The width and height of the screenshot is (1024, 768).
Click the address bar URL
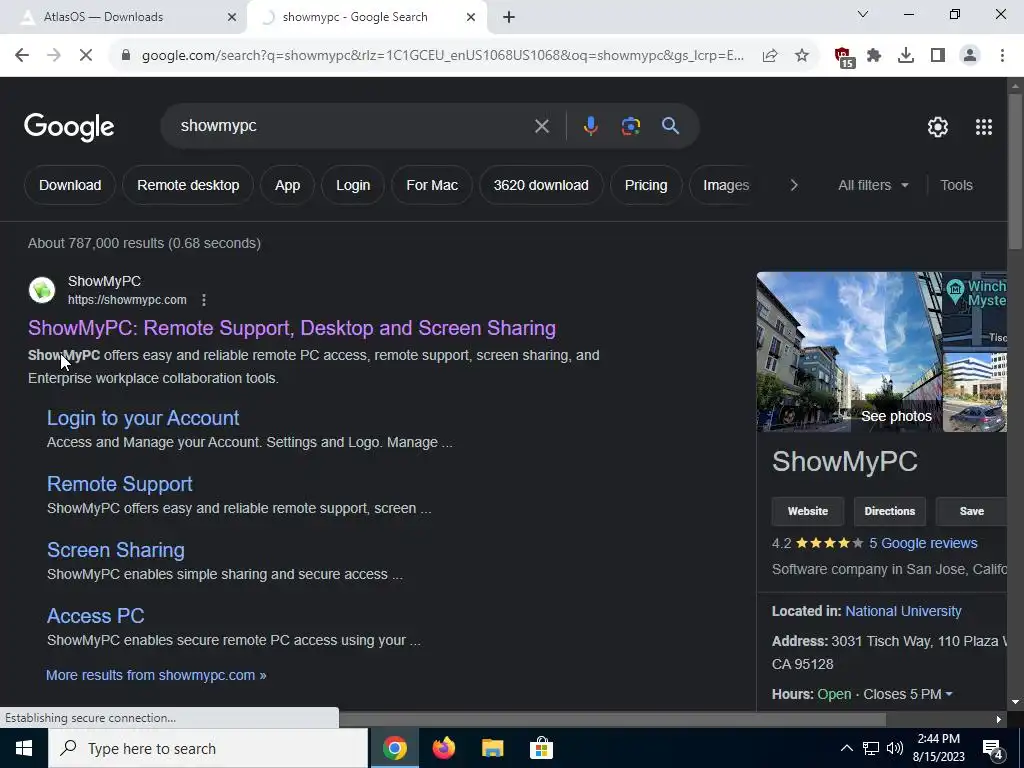442,56
